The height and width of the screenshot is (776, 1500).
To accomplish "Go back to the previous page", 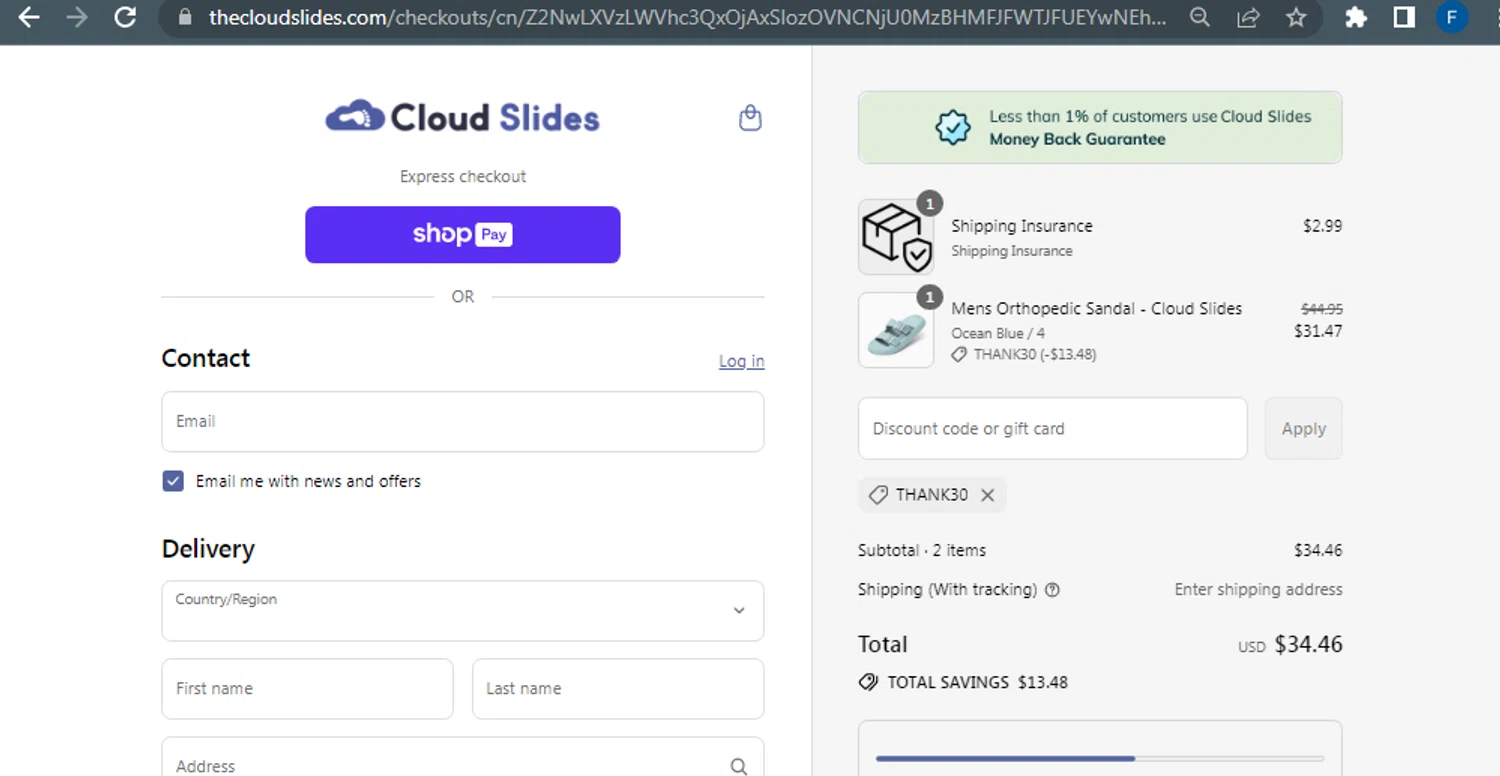I will pyautogui.click(x=29, y=17).
